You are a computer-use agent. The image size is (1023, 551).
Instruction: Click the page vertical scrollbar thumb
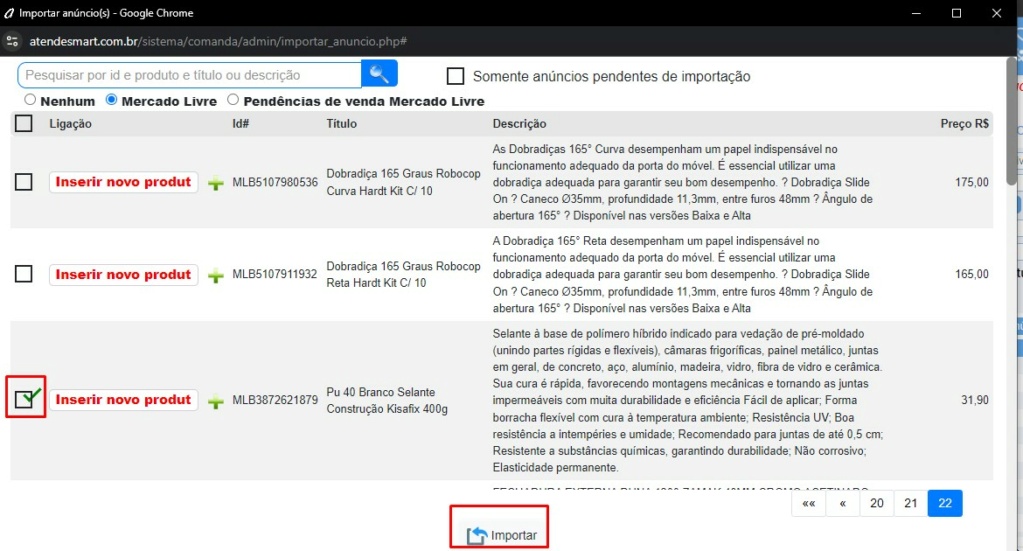(x=1011, y=121)
